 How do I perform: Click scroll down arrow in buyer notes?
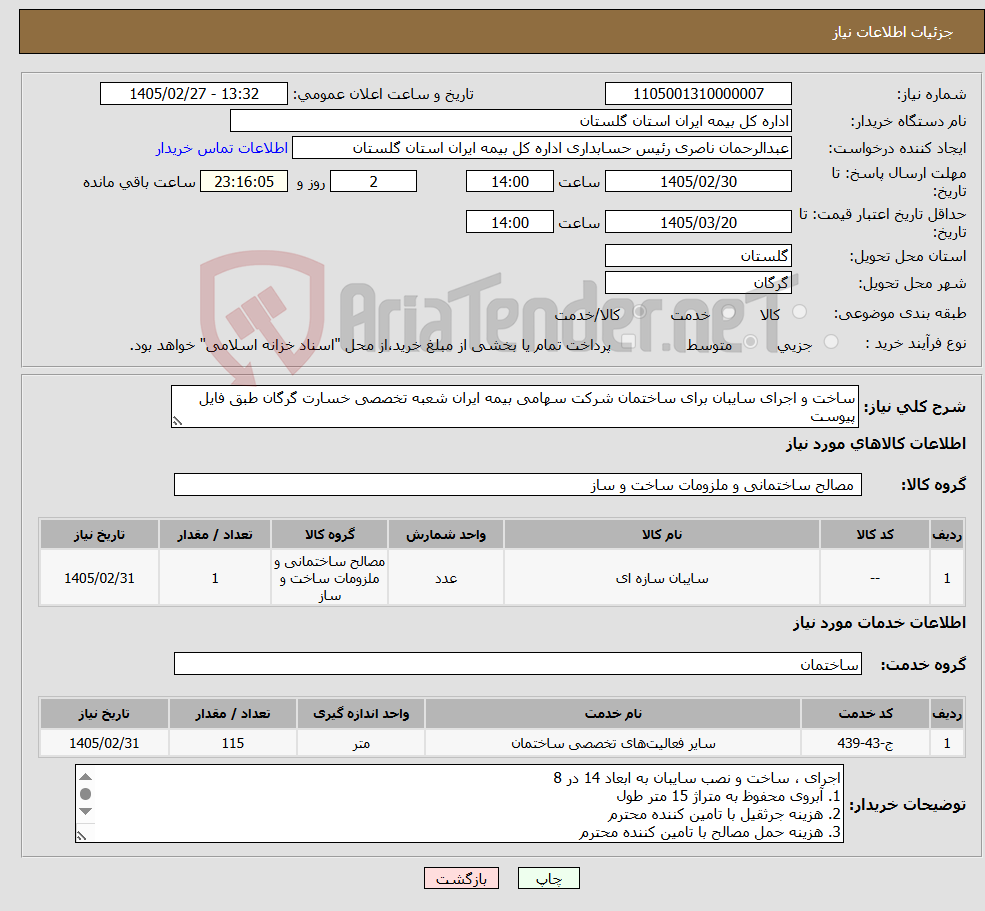point(86,811)
